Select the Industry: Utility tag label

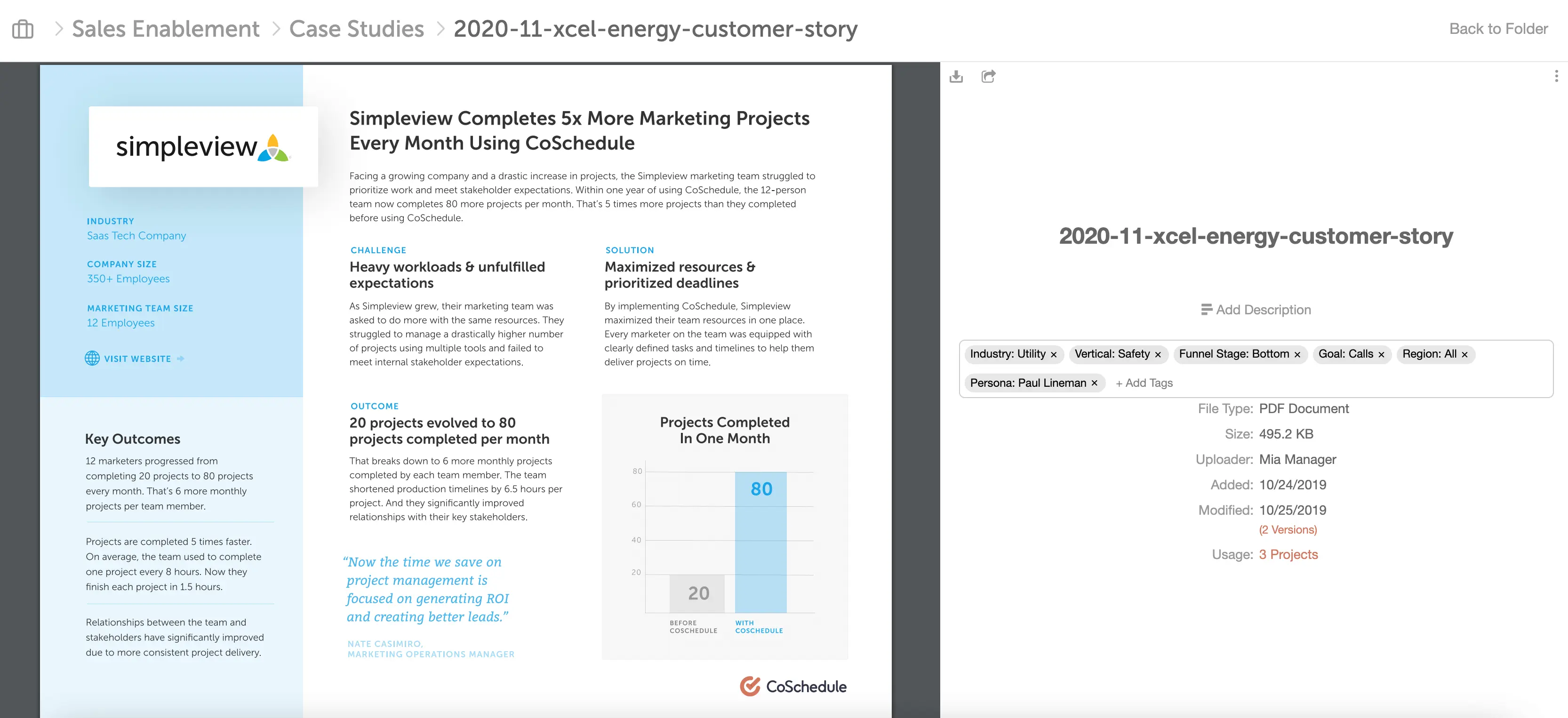[x=1008, y=354]
